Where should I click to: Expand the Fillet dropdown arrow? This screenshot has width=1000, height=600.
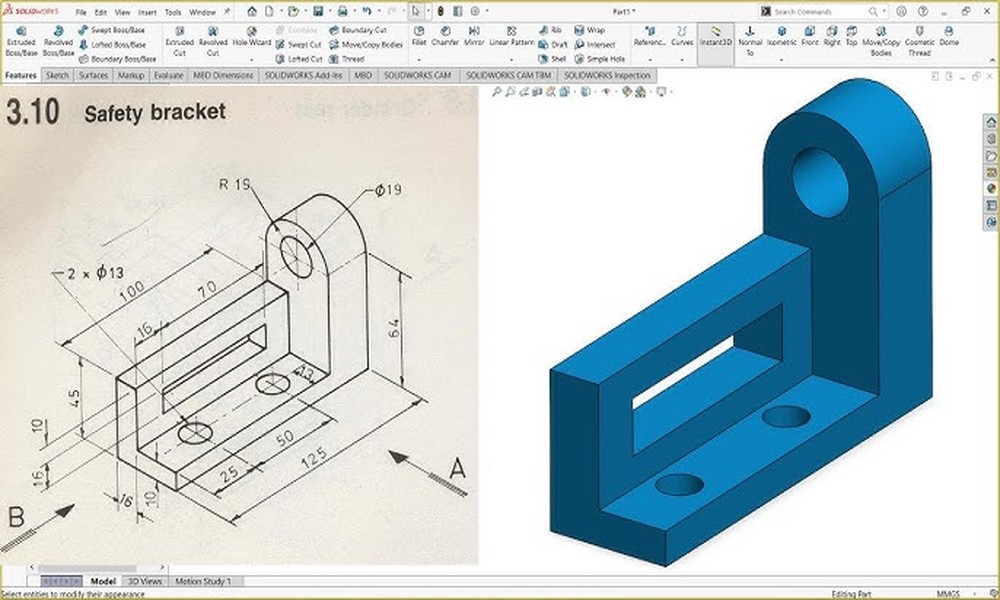pyautogui.click(x=419, y=59)
